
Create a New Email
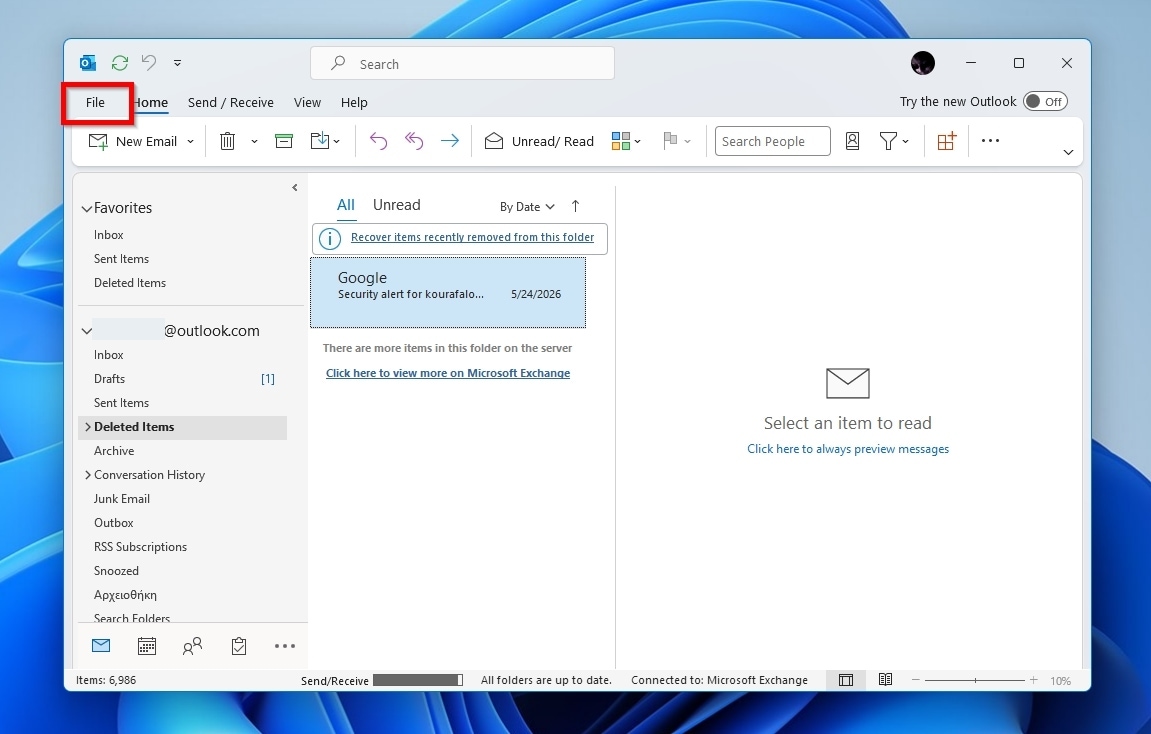tap(132, 141)
